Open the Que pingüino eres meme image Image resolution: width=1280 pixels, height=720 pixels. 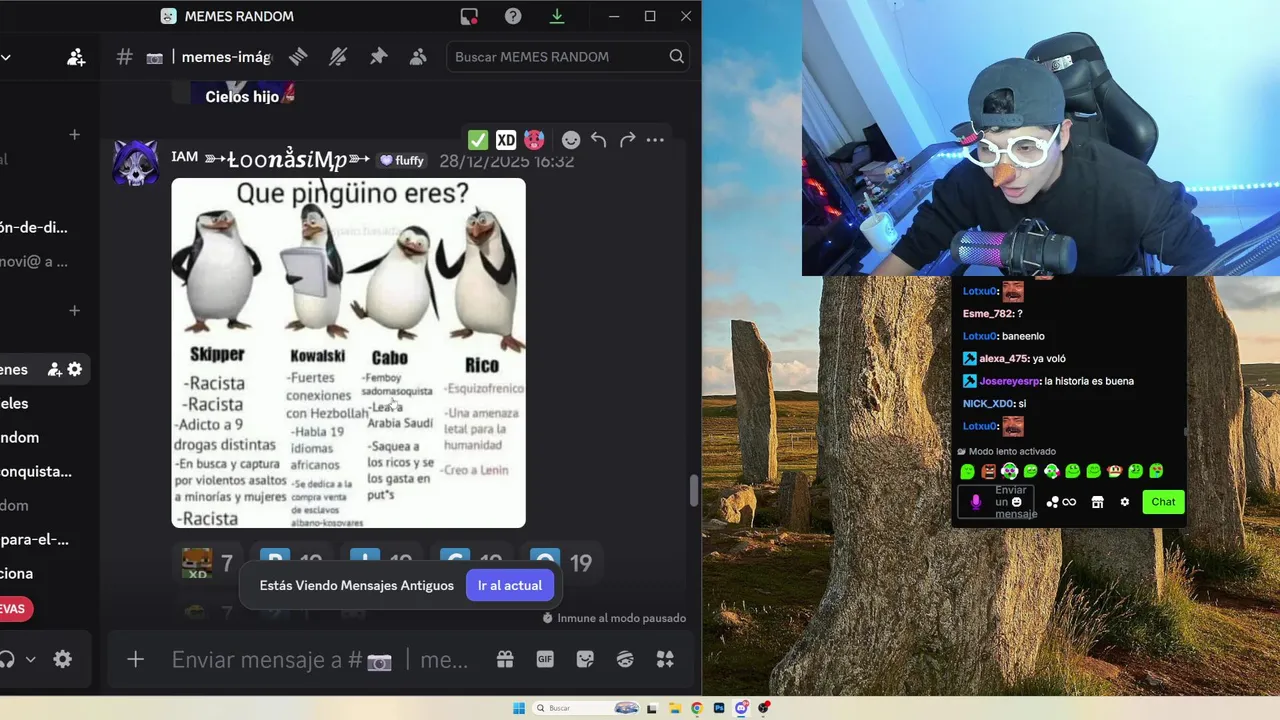pos(348,353)
